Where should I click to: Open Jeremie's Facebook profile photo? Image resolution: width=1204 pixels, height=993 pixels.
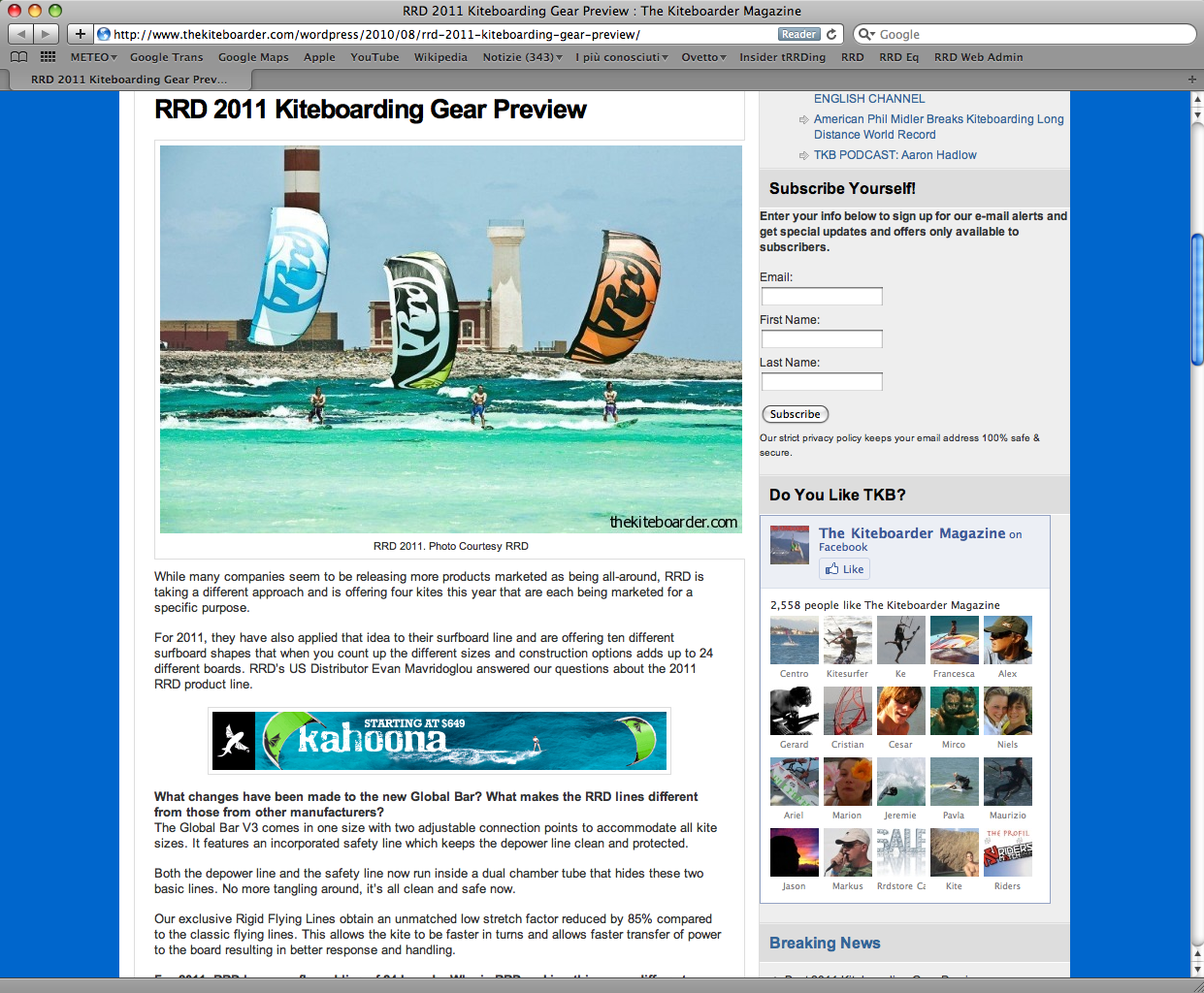[x=901, y=782]
